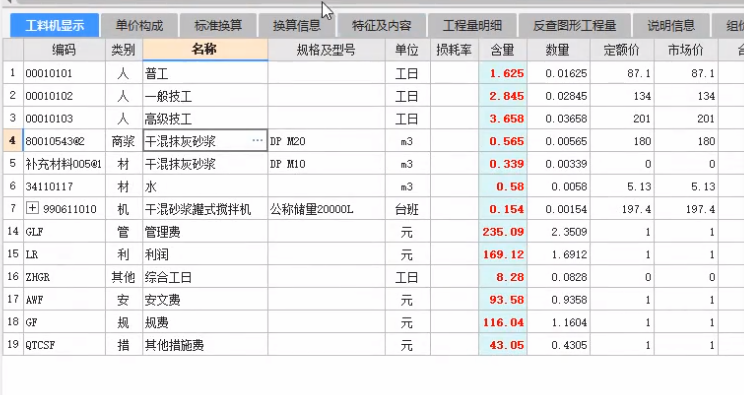Click name cell 管理费
The image size is (744, 395).
pyautogui.click(x=205, y=232)
